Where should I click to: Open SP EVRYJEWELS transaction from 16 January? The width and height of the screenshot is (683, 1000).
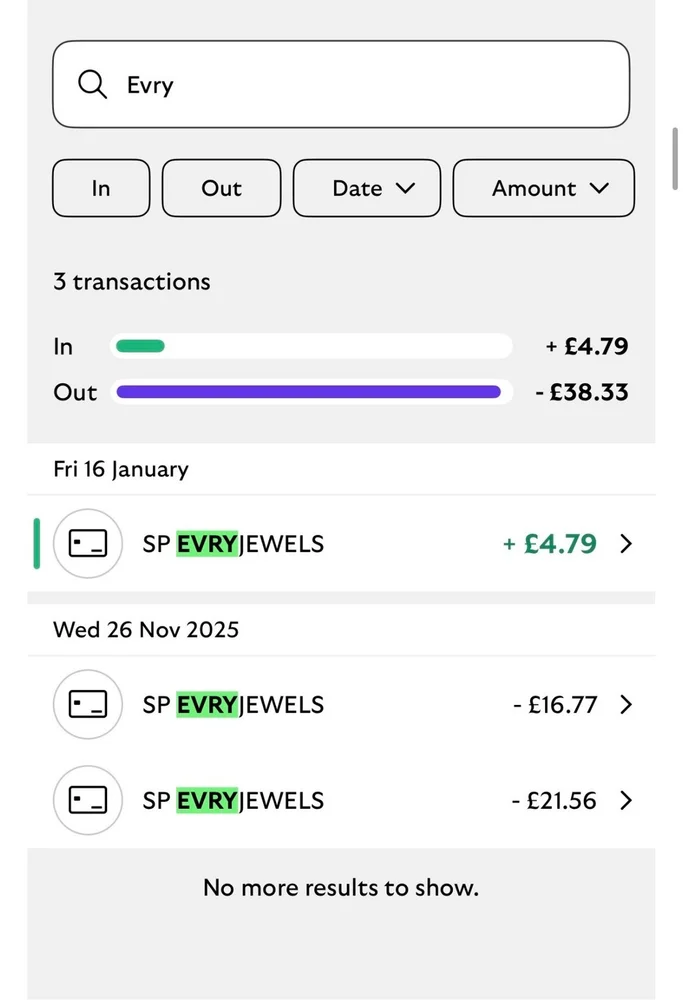(341, 543)
